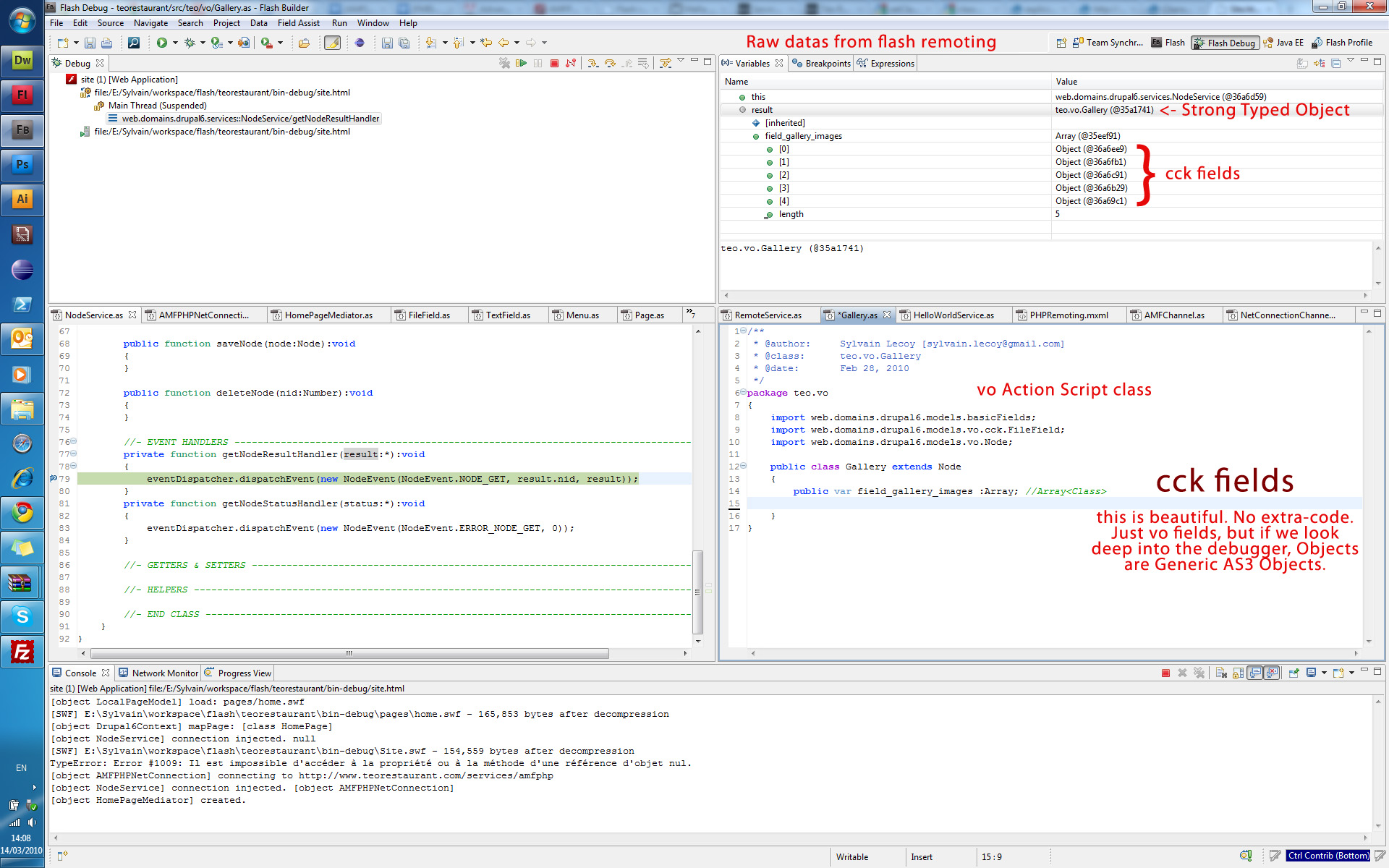Terminate the debug session

click(x=554, y=63)
